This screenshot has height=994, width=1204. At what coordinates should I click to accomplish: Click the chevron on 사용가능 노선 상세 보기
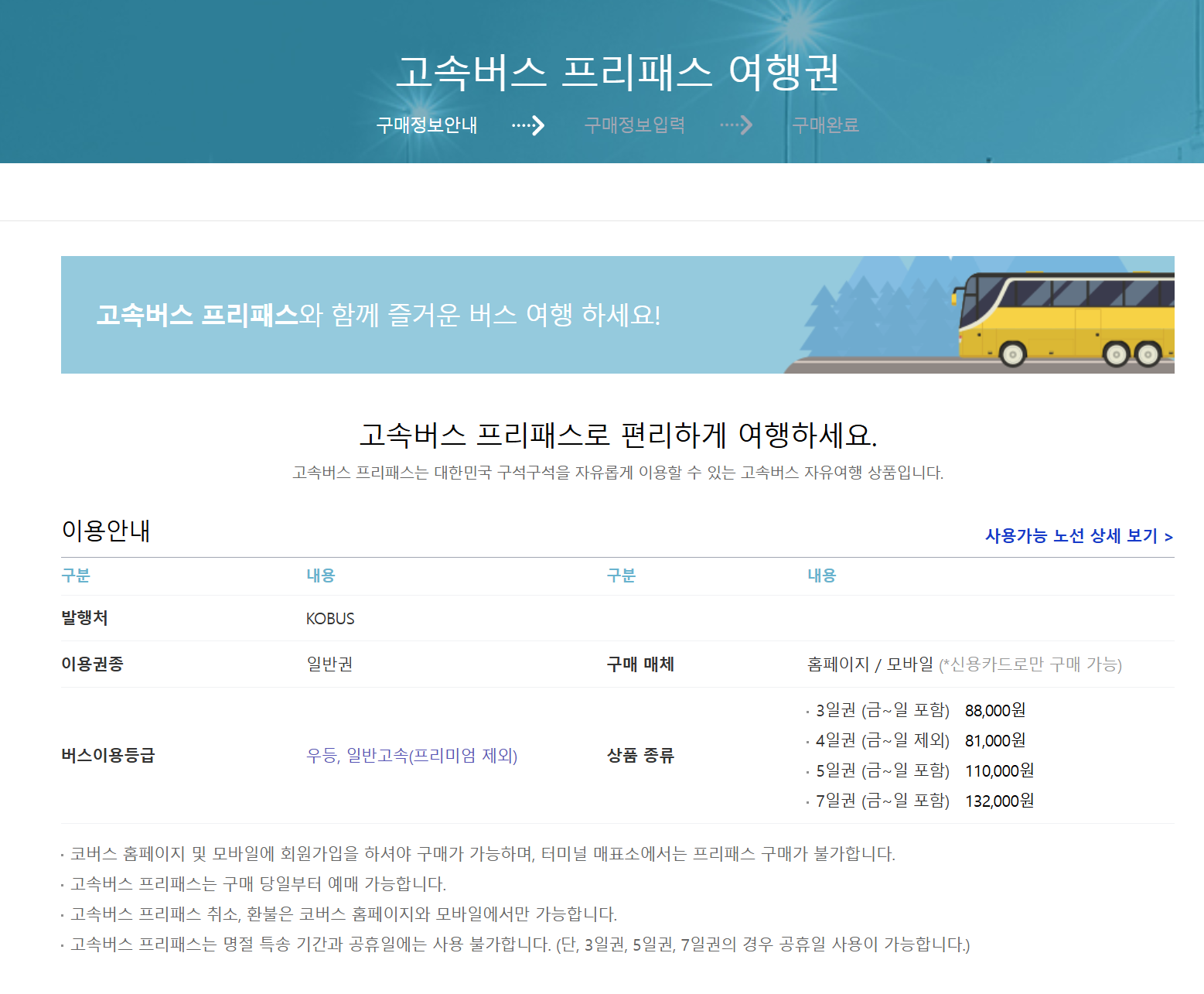point(1169,535)
